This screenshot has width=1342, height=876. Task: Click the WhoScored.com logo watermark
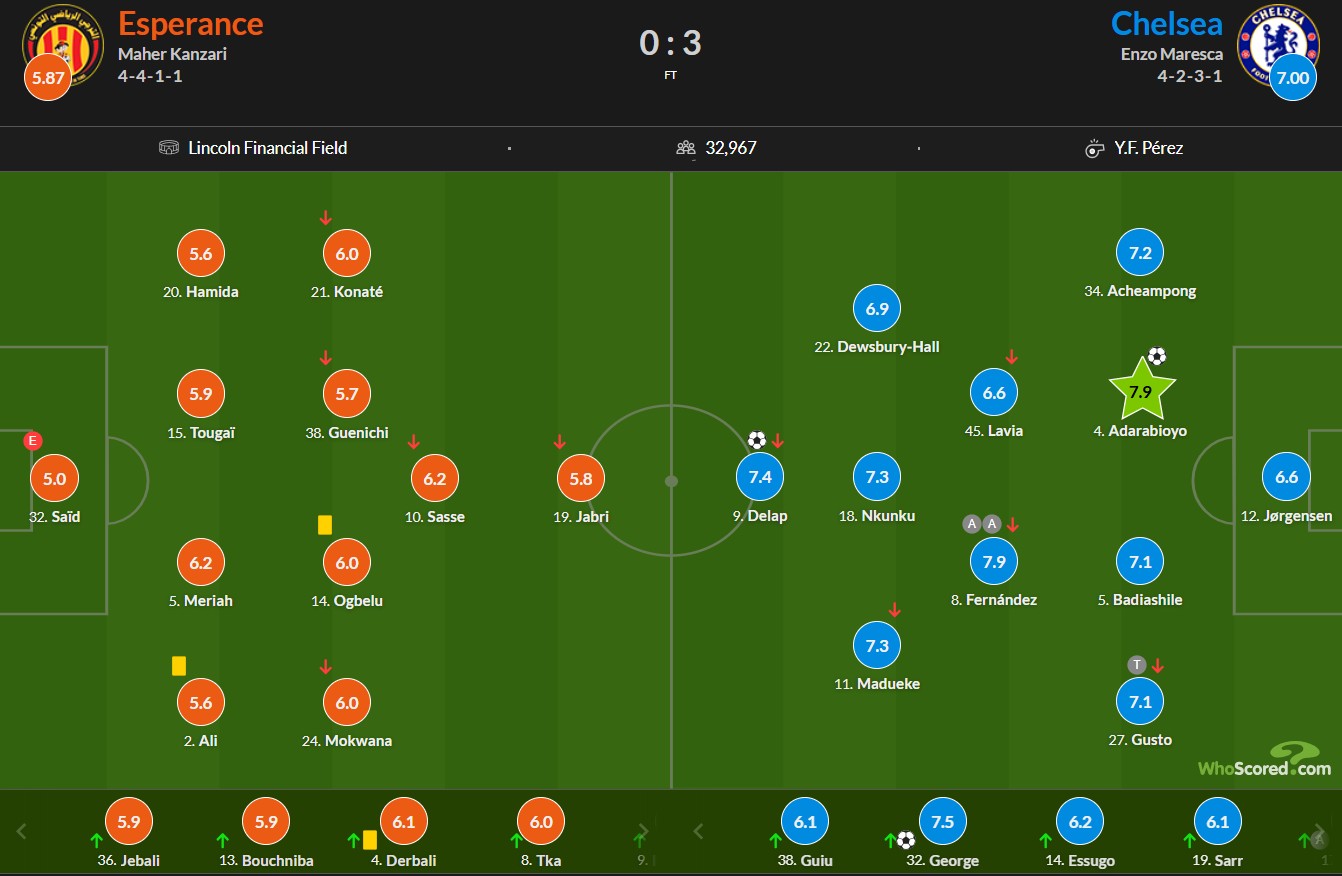tap(1265, 759)
